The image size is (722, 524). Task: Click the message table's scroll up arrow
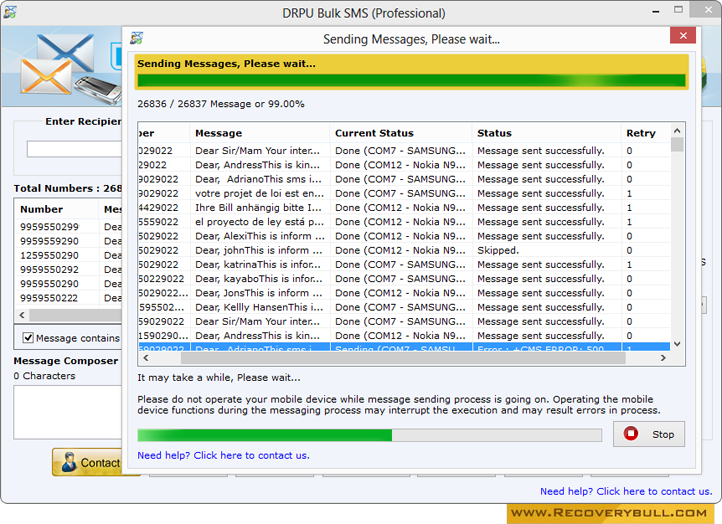click(677, 131)
